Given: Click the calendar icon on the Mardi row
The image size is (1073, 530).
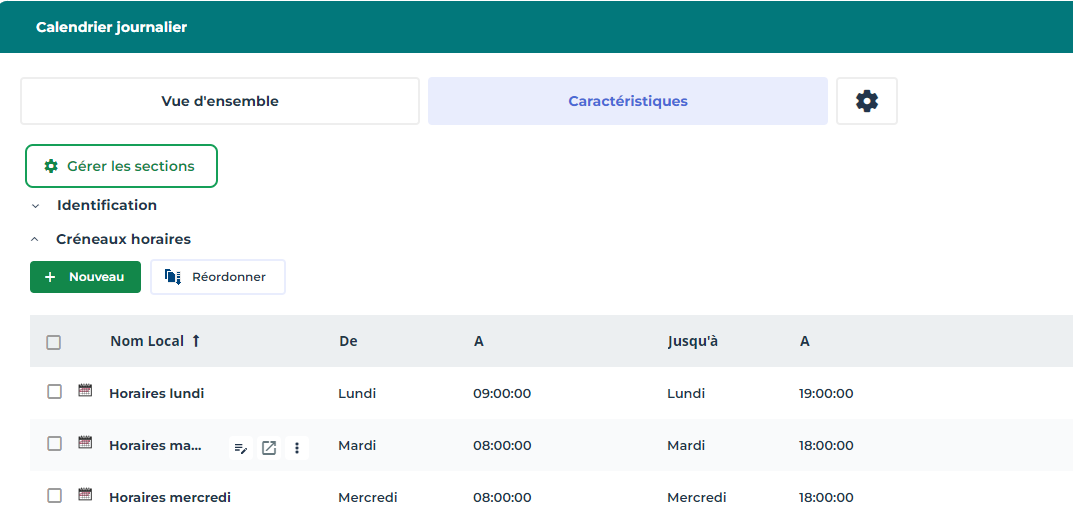Looking at the screenshot, I should [85, 443].
